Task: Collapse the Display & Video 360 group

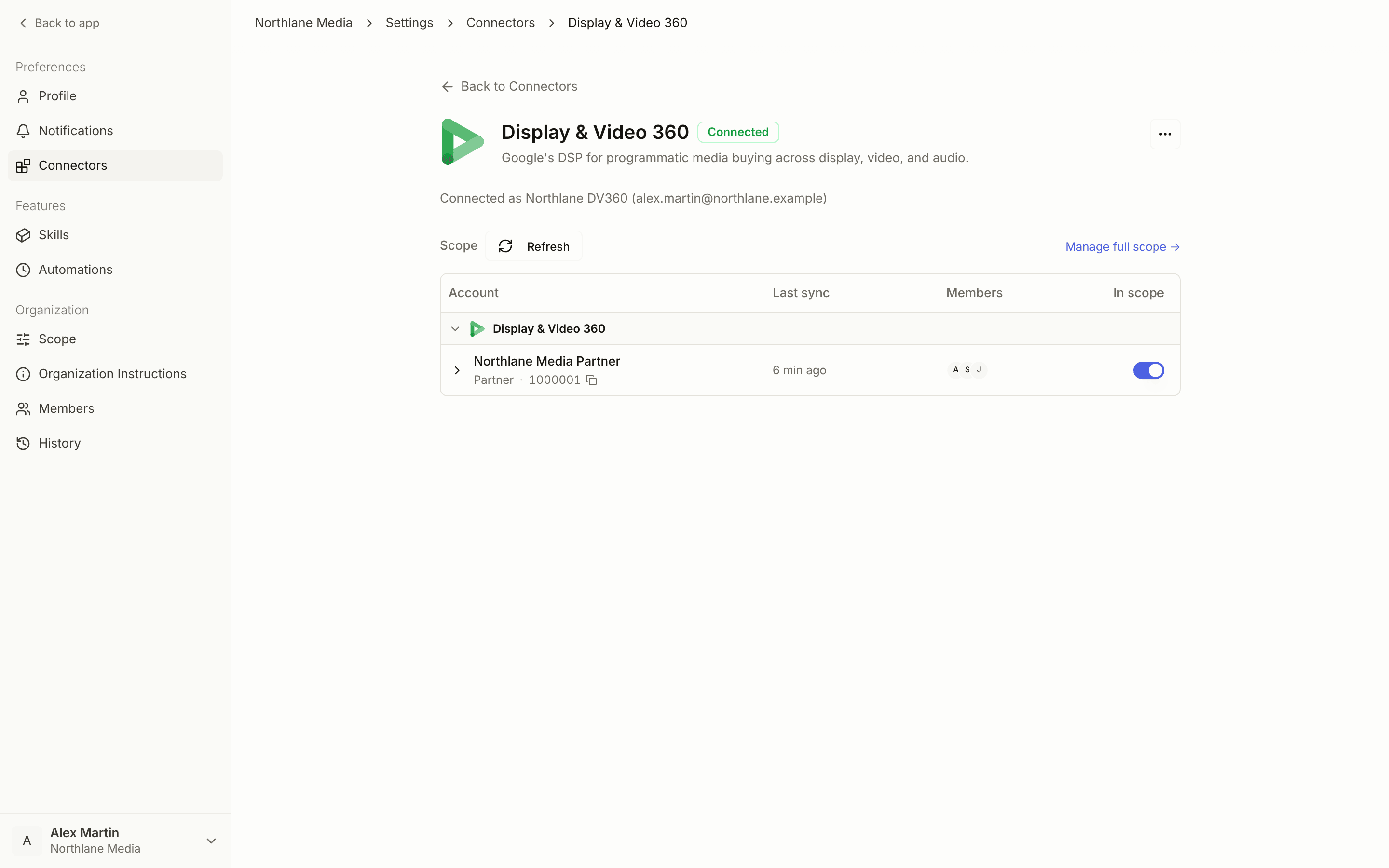Action: pos(455,329)
